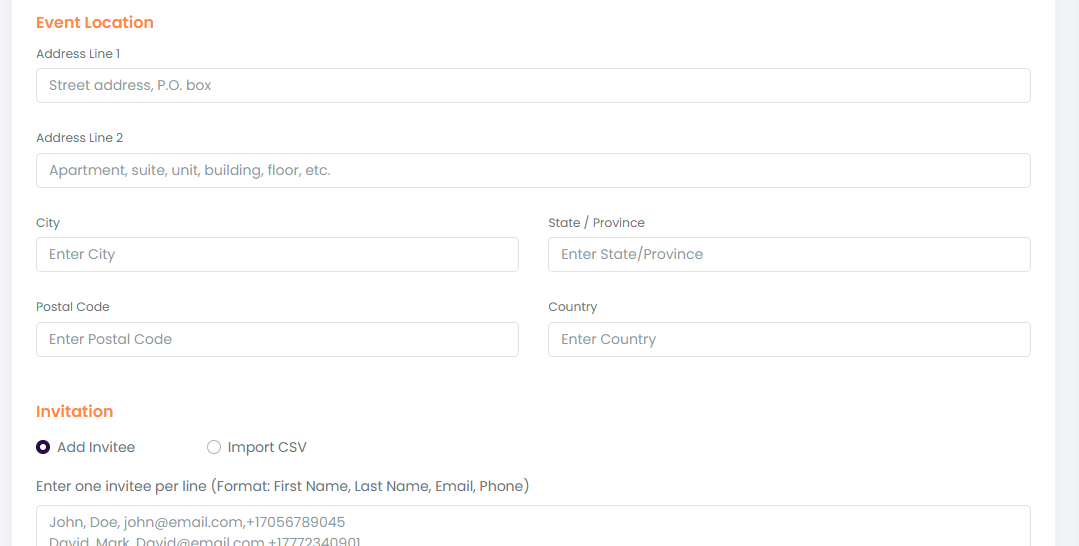Click the "State / Province" field label

[x=596, y=222]
